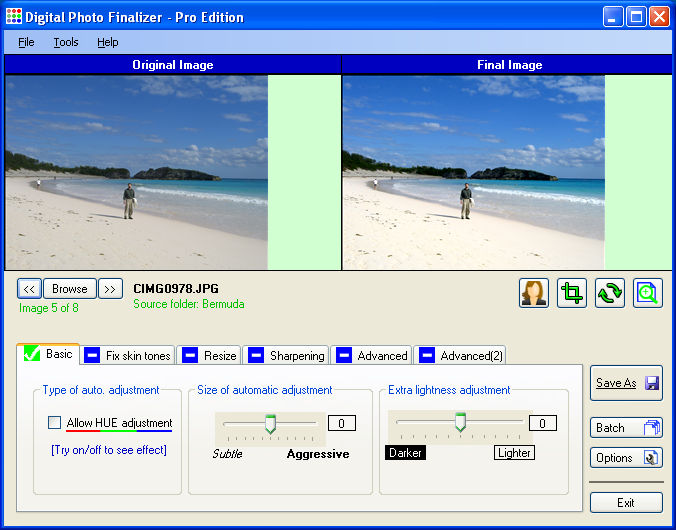The width and height of the screenshot is (676, 530).
Task: Toggle the blue box on Sharpening tab
Action: point(256,356)
